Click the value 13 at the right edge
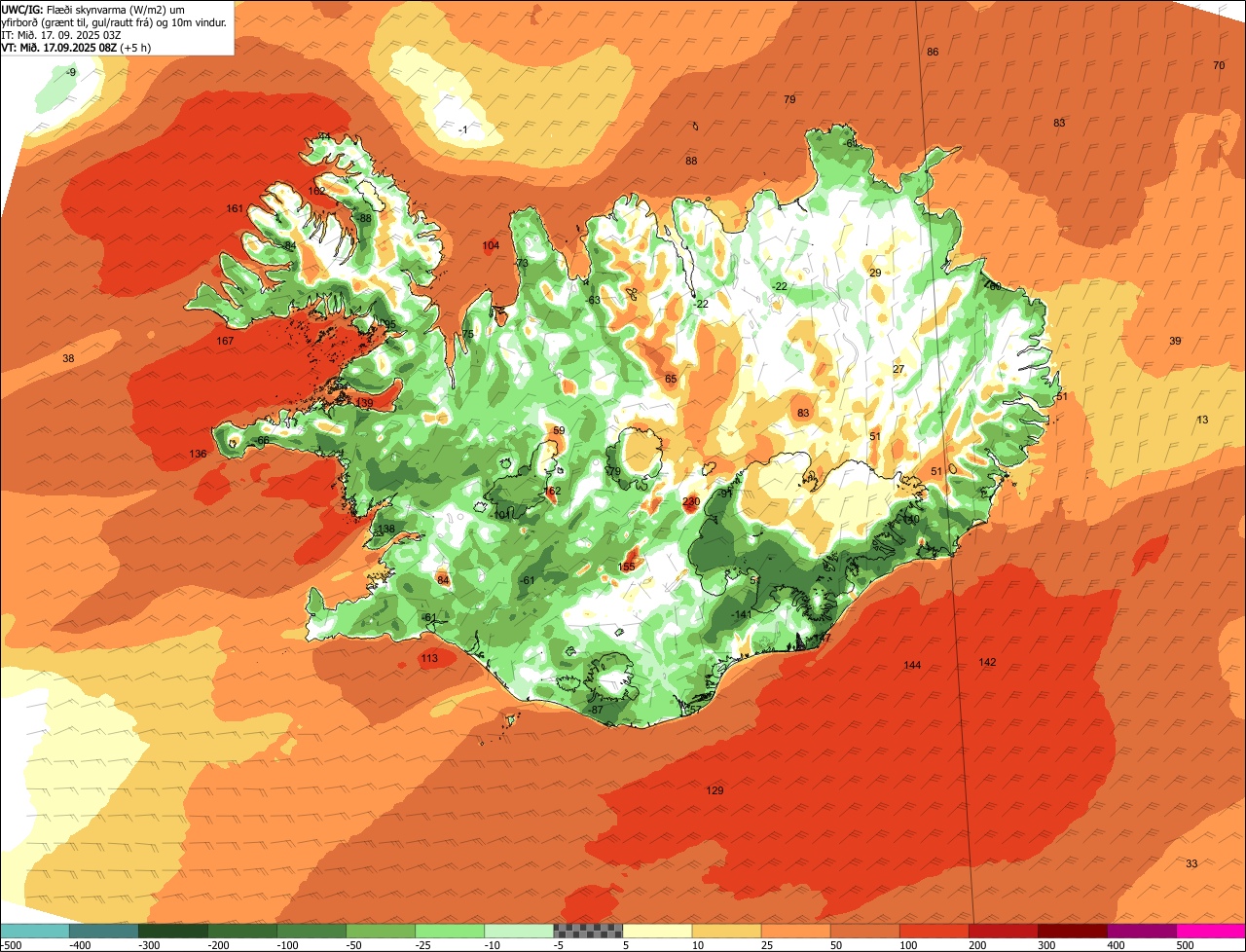 (1202, 420)
